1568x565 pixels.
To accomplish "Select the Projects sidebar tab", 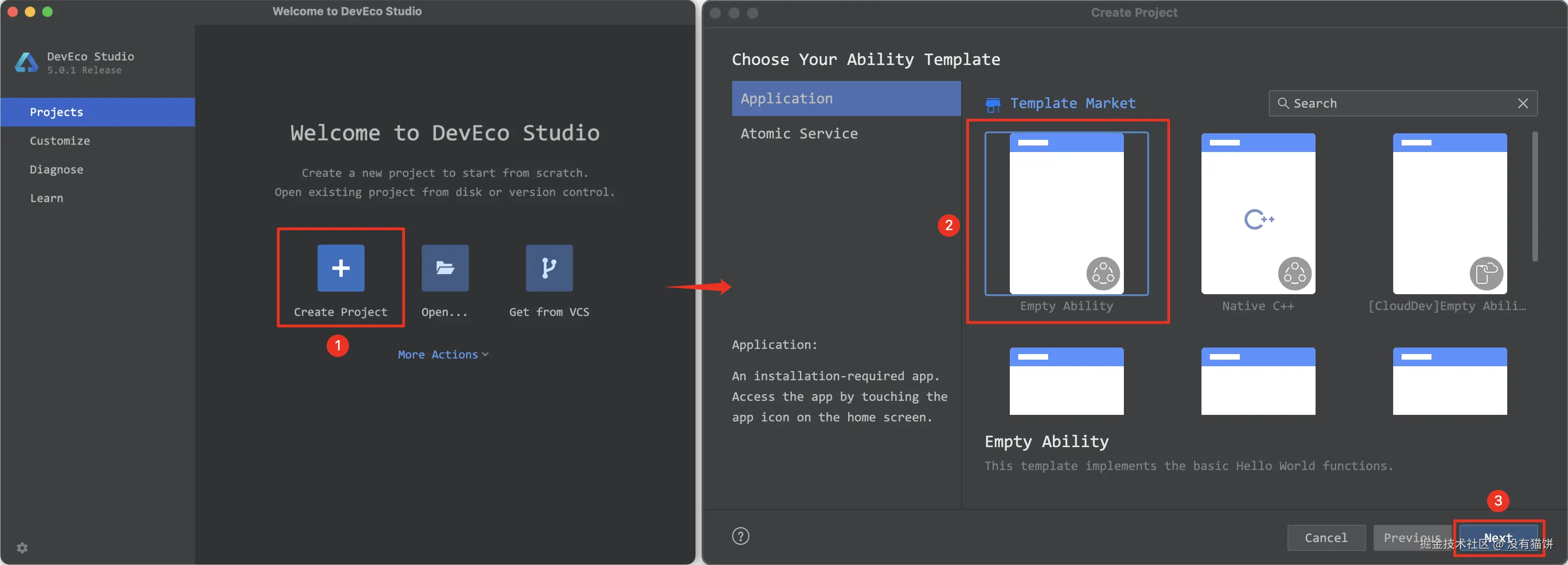I will (57, 112).
